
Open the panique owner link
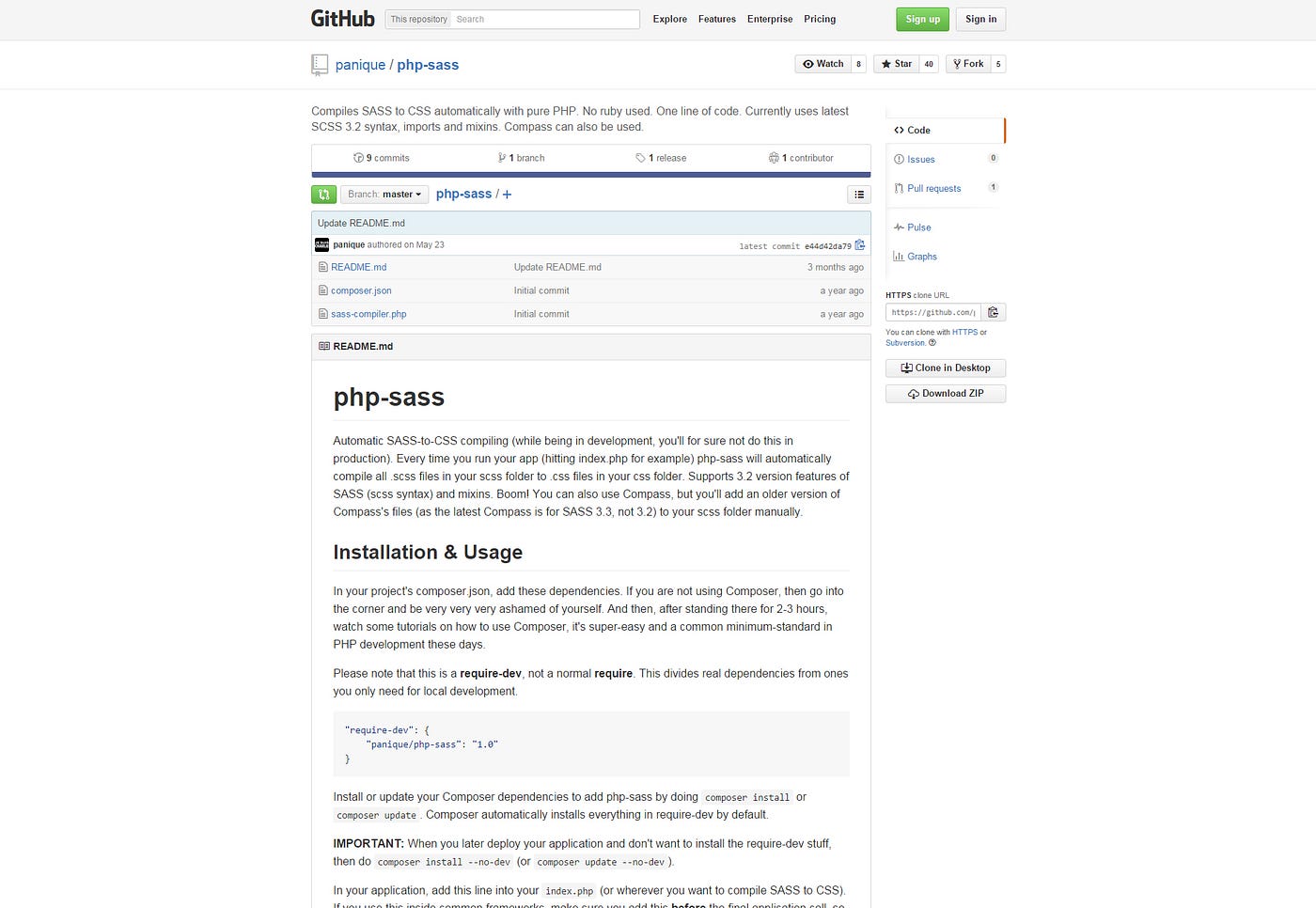point(360,65)
